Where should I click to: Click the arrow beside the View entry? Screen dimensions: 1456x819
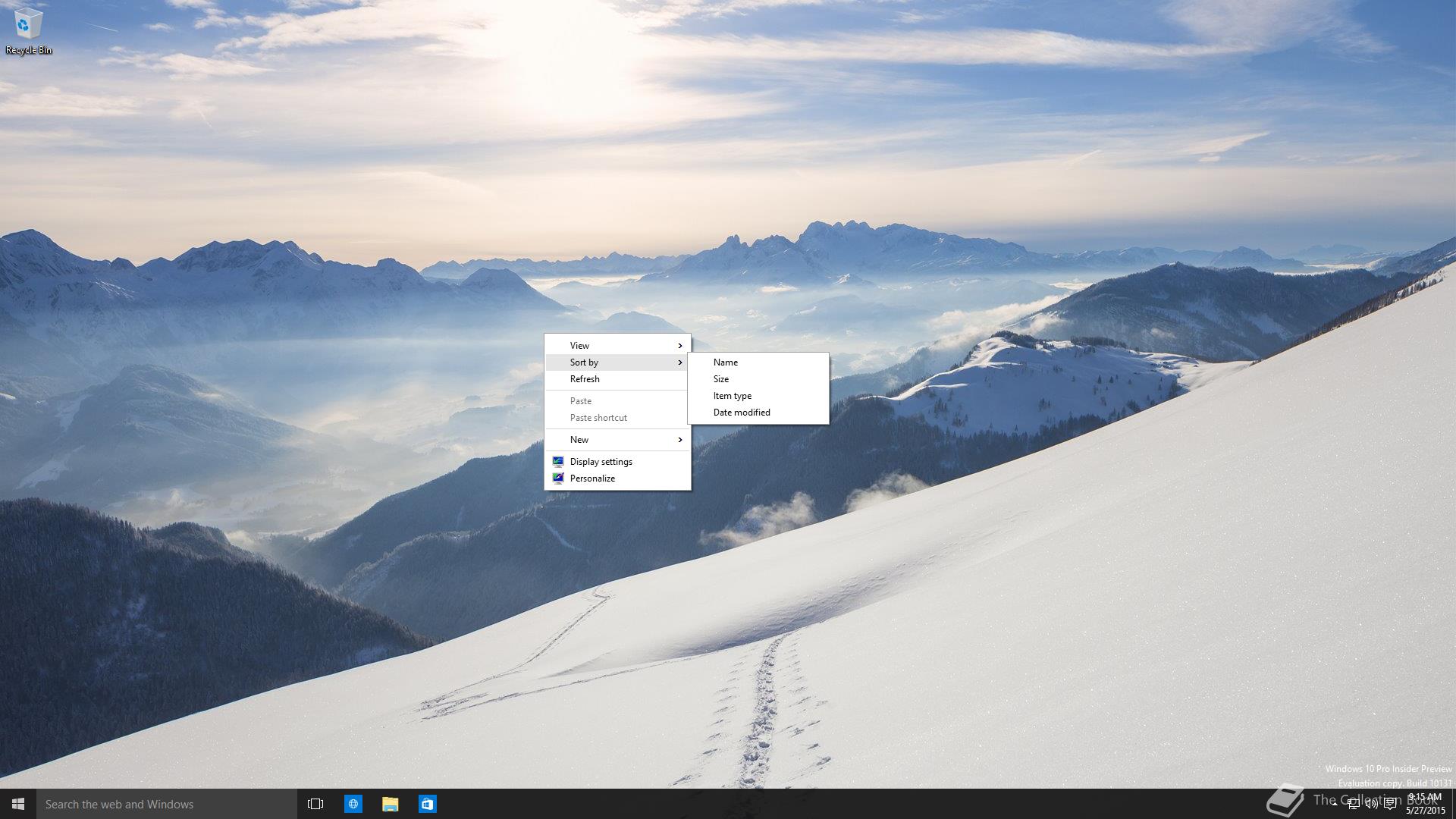[680, 346]
